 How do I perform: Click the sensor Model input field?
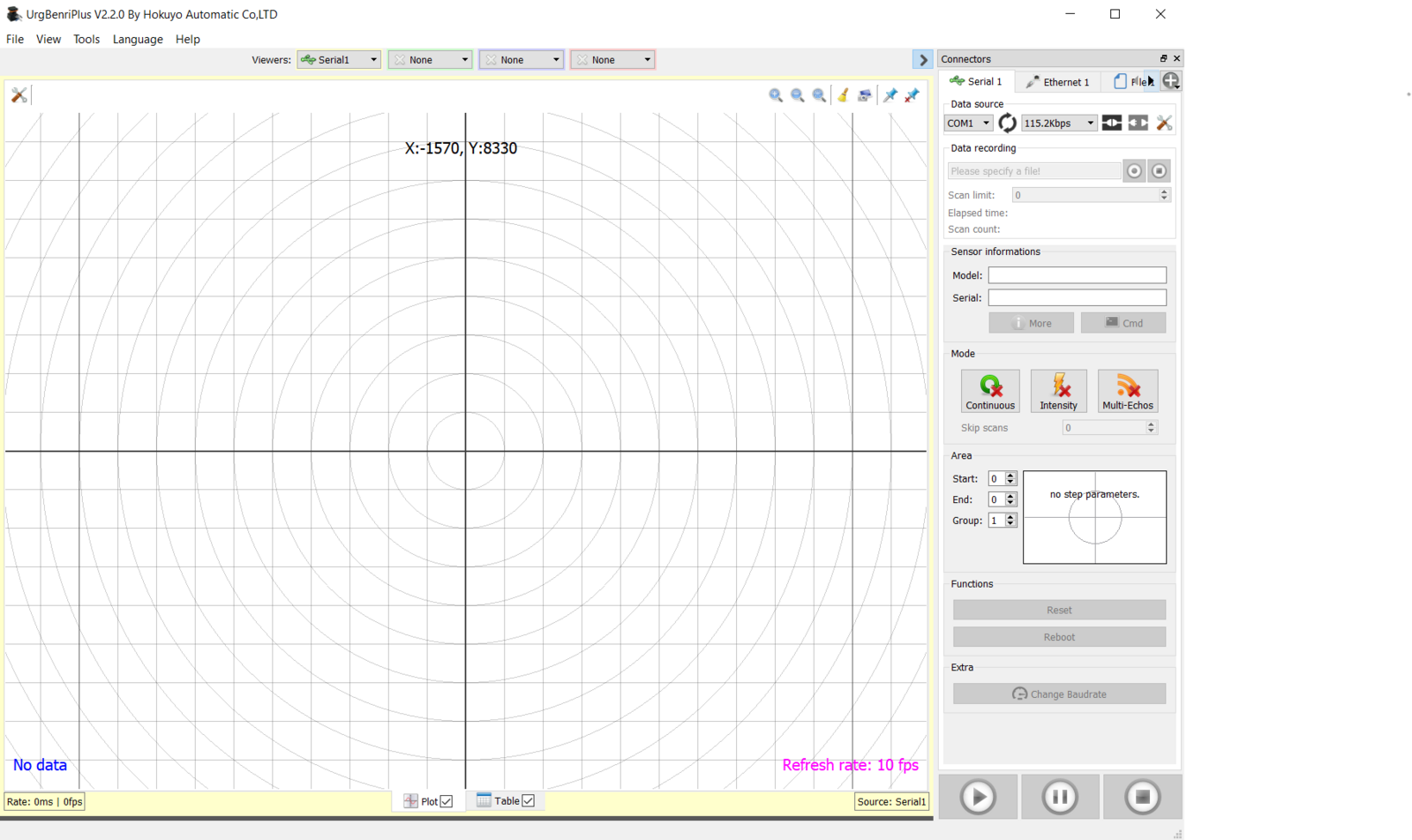coord(1077,275)
